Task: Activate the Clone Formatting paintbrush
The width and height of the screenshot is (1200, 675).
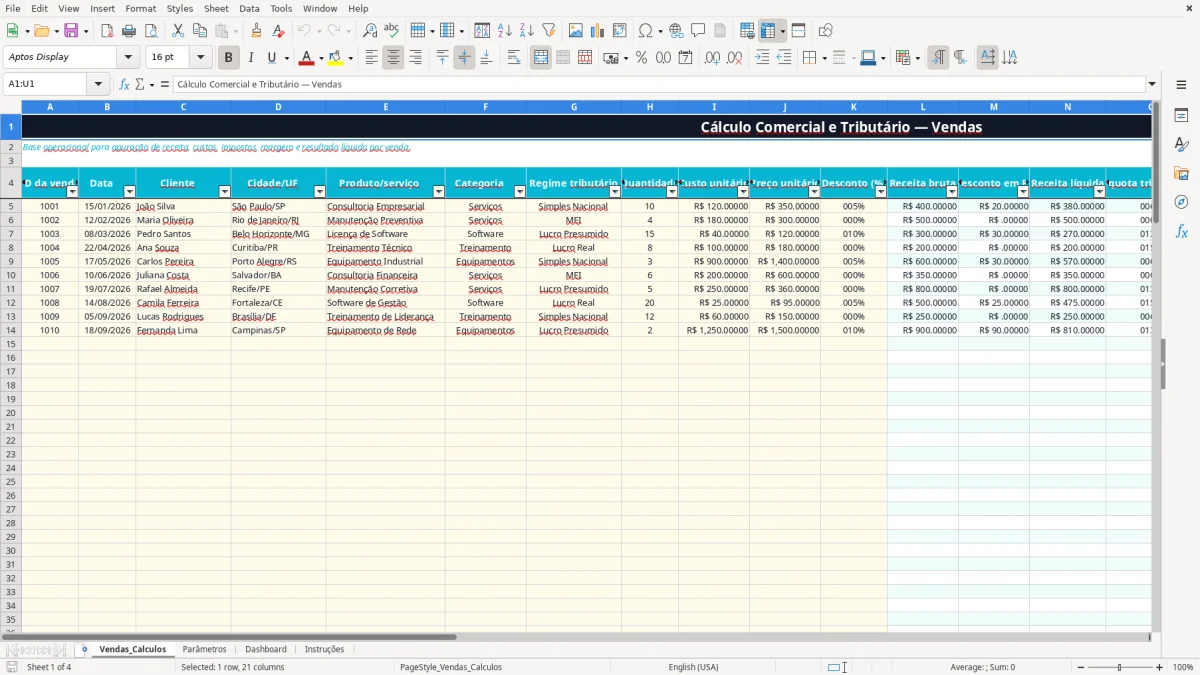Action: click(257, 31)
